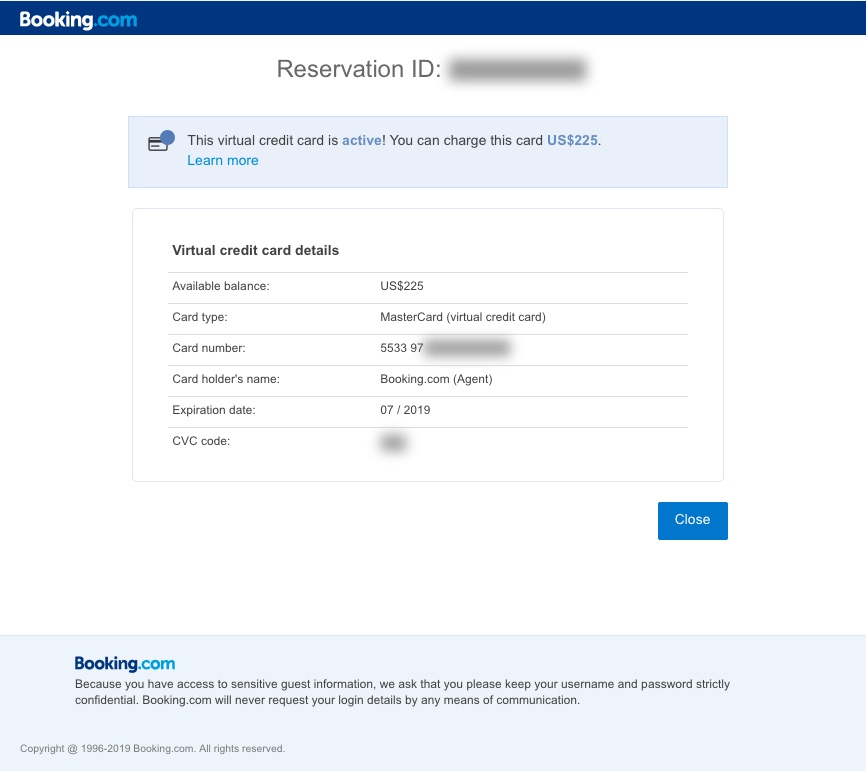Click the copyright 1996-2019 notice
The image size is (866, 772).
click(x=152, y=748)
